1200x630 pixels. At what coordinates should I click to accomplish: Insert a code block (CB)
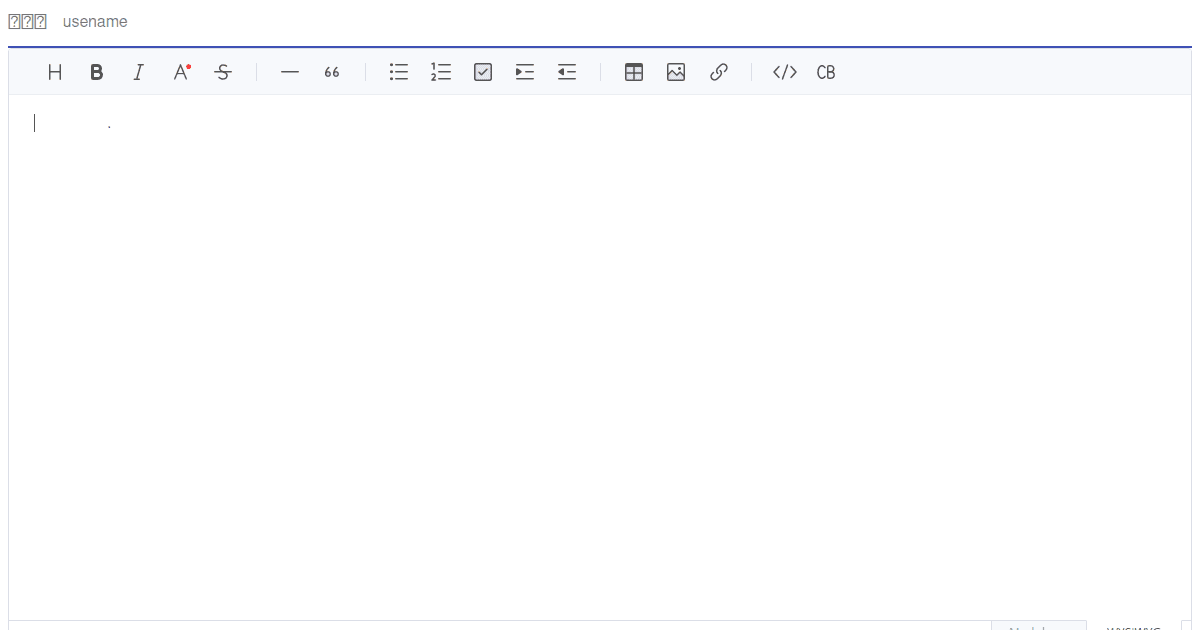[826, 72]
